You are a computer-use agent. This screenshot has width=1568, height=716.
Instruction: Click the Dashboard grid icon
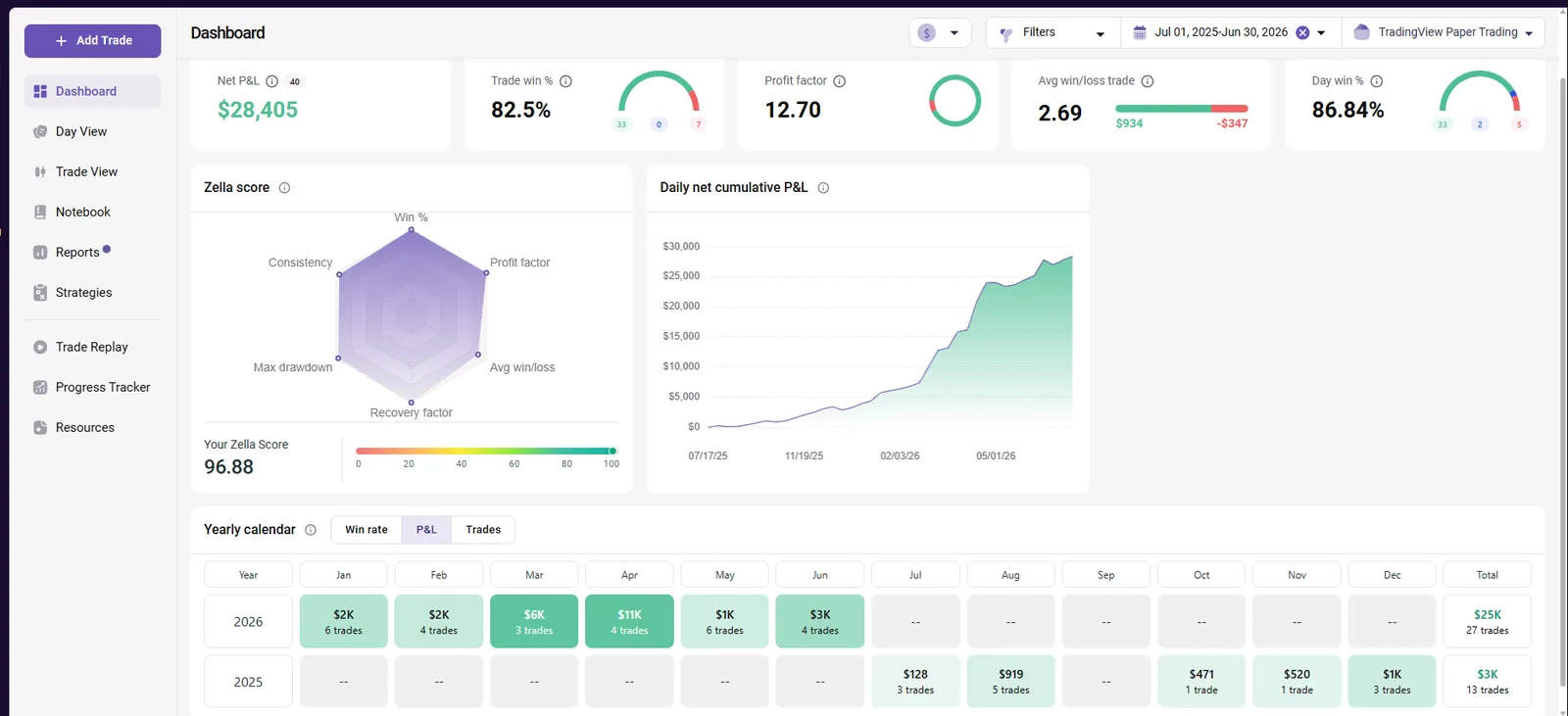click(40, 91)
